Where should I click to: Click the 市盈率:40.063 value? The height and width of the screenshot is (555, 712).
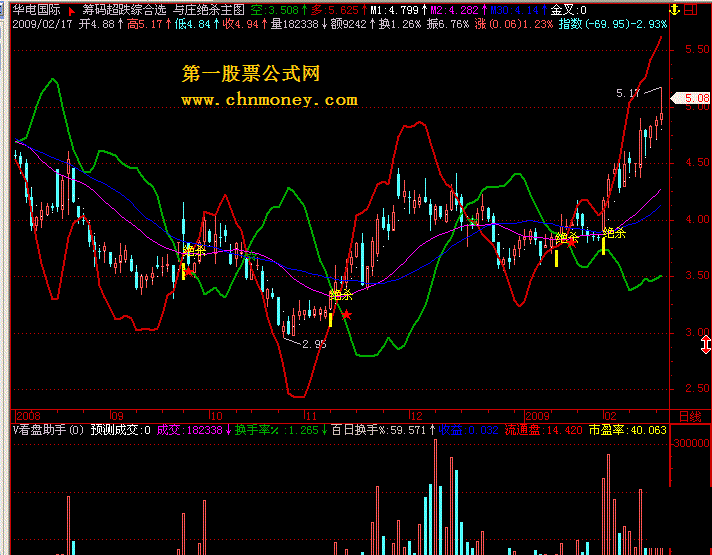click(628, 430)
